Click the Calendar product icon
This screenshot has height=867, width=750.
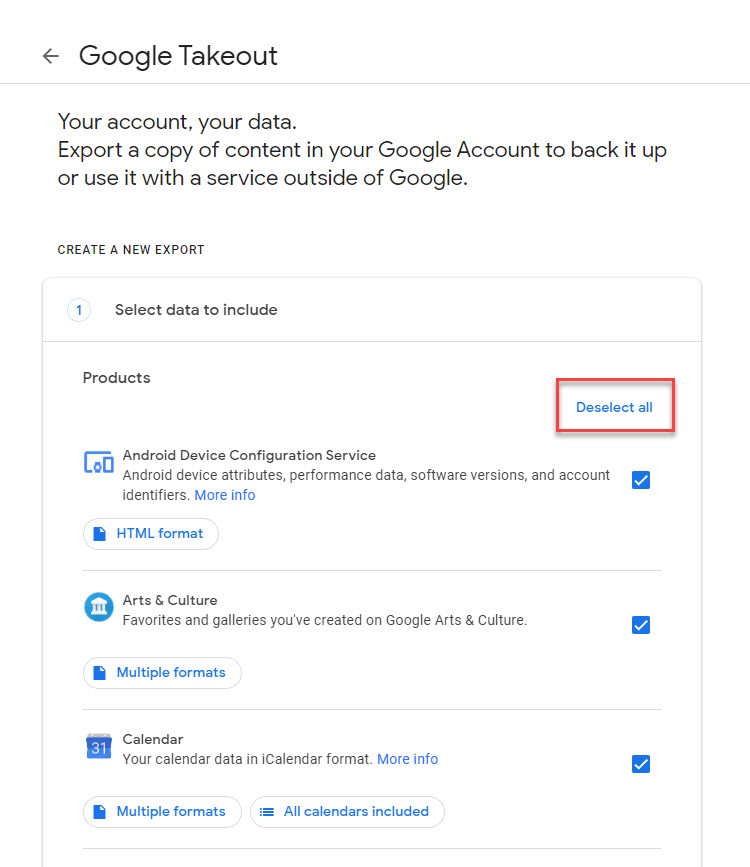tap(98, 746)
